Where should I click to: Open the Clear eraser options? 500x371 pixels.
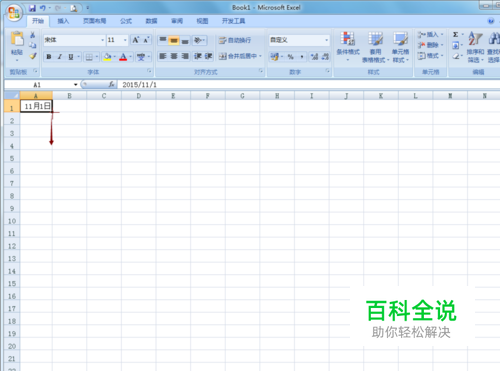[x=456, y=56]
